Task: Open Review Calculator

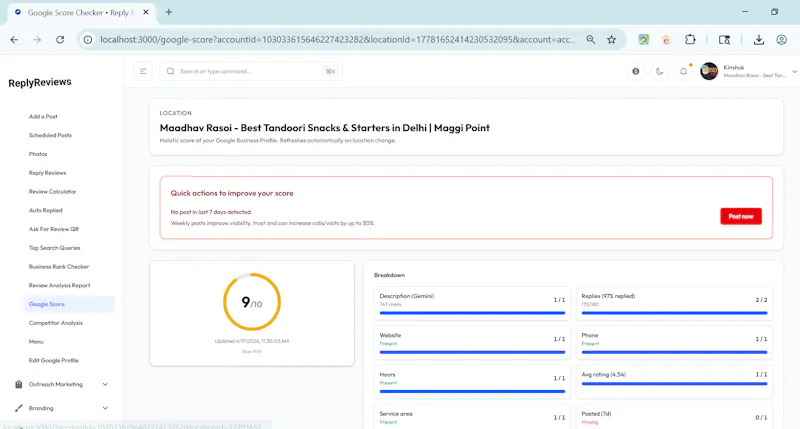Action: click(x=53, y=192)
